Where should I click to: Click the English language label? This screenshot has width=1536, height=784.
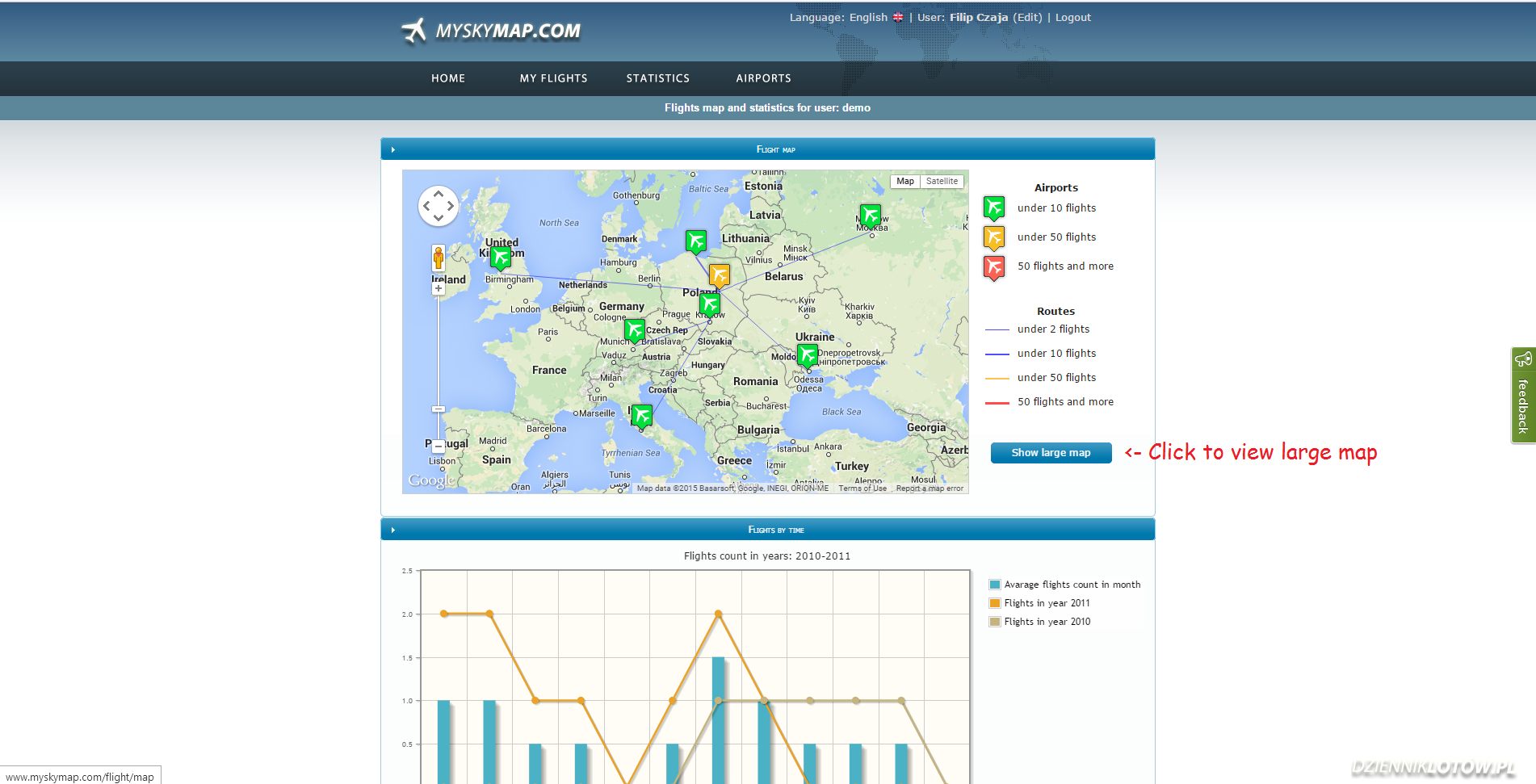coord(868,17)
